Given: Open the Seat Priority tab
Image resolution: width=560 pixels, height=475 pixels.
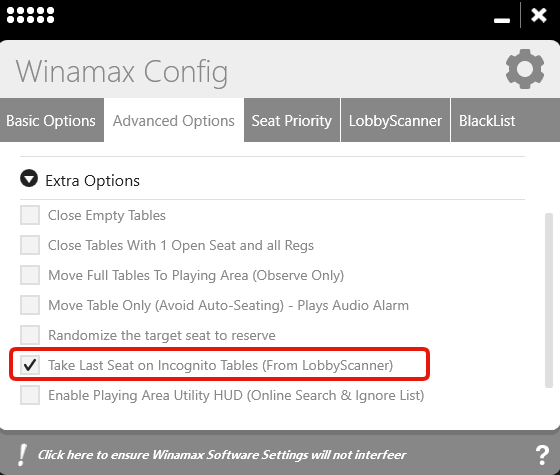Looking at the screenshot, I should point(292,120).
